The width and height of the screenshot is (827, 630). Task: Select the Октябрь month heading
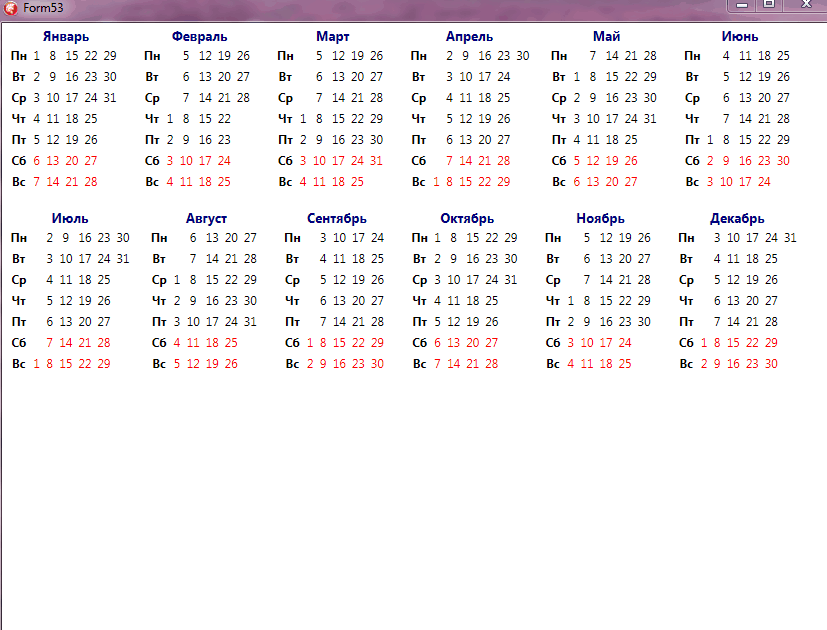(x=465, y=219)
